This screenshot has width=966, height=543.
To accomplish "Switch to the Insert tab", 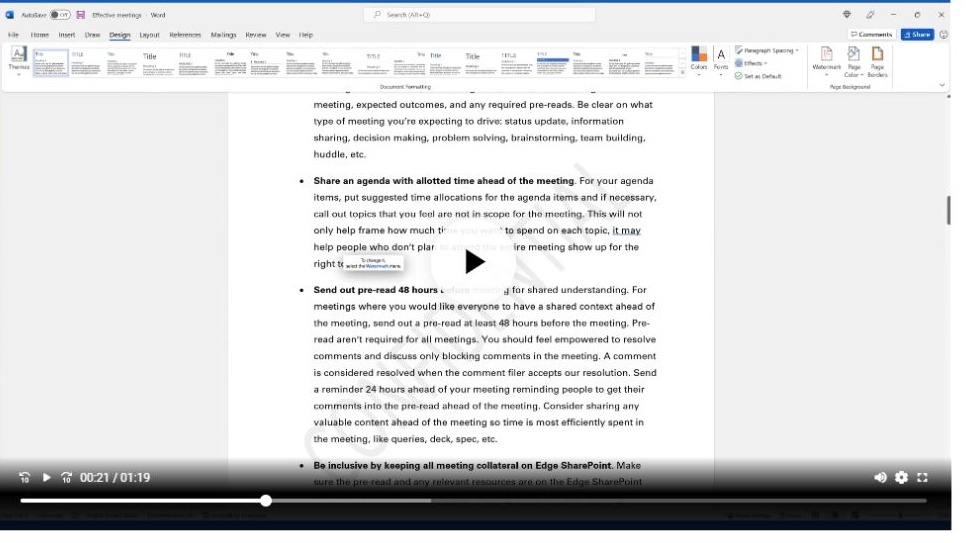I will point(67,35).
